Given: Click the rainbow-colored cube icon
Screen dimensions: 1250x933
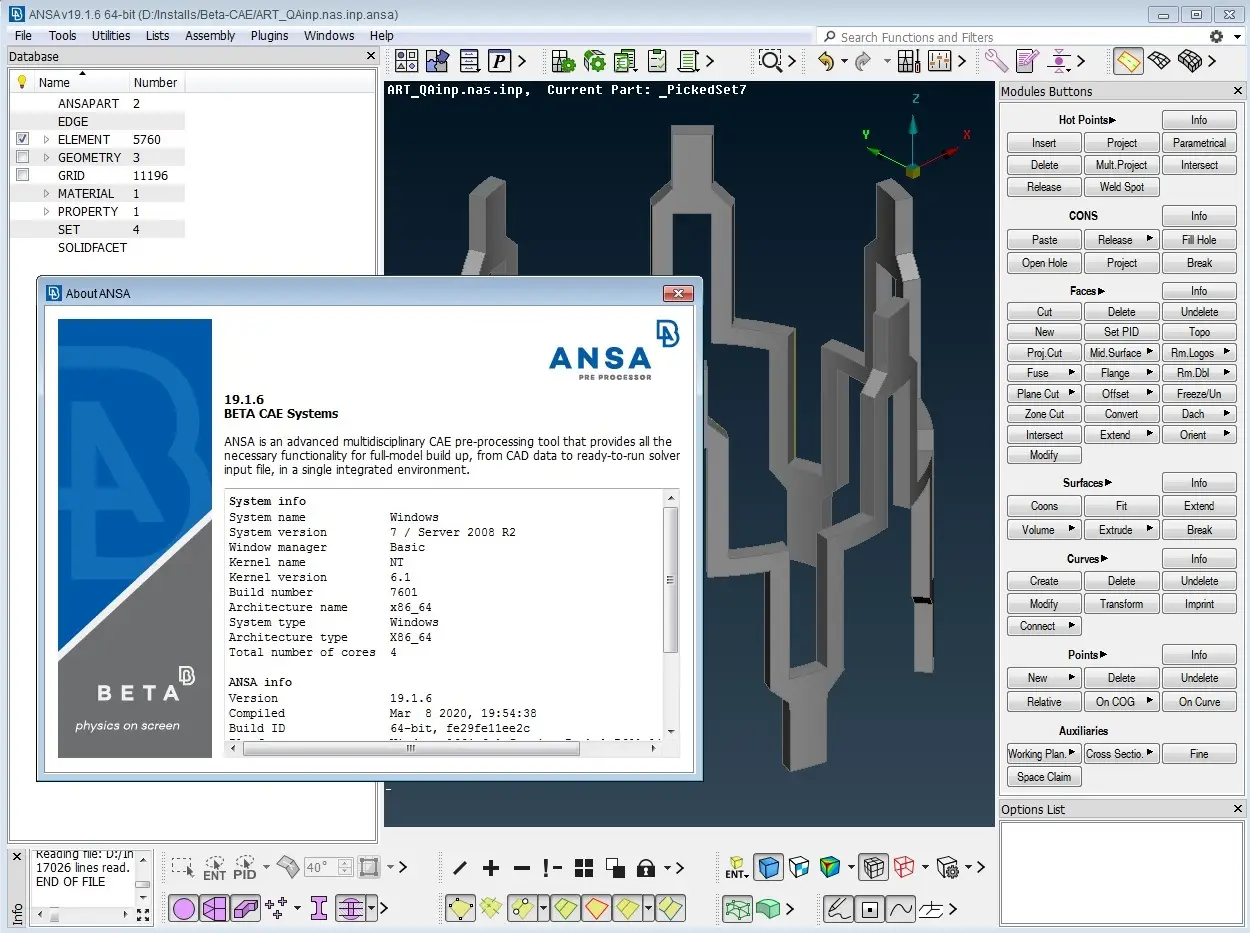Looking at the screenshot, I should (830, 868).
